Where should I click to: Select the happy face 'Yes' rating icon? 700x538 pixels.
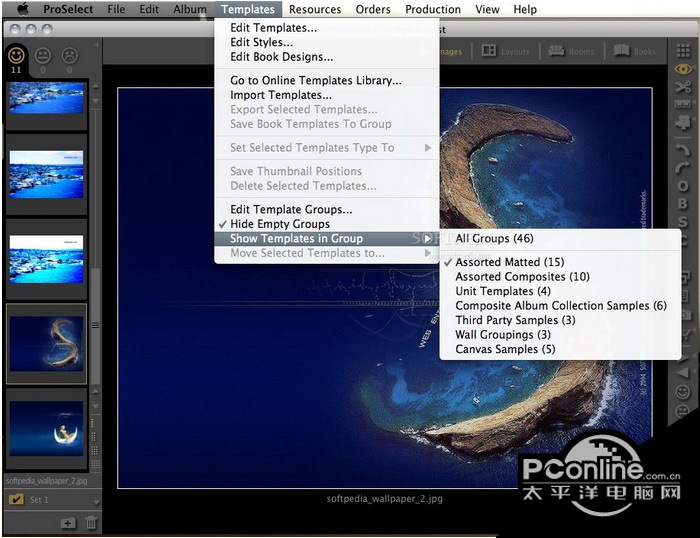click(16, 56)
